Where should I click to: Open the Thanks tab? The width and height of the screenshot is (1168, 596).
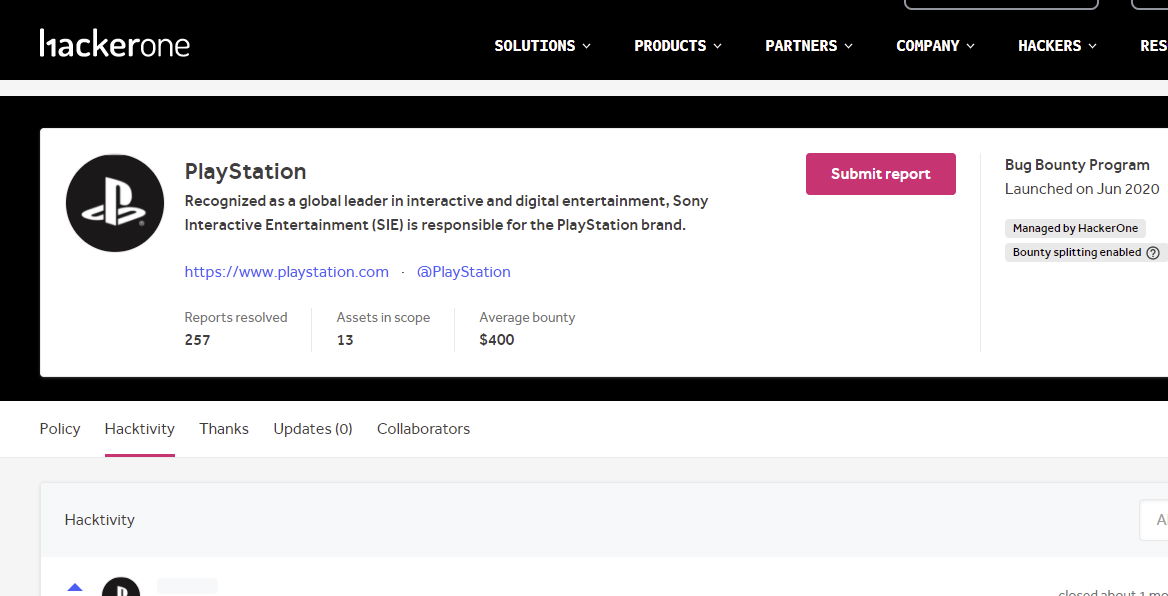coord(224,429)
